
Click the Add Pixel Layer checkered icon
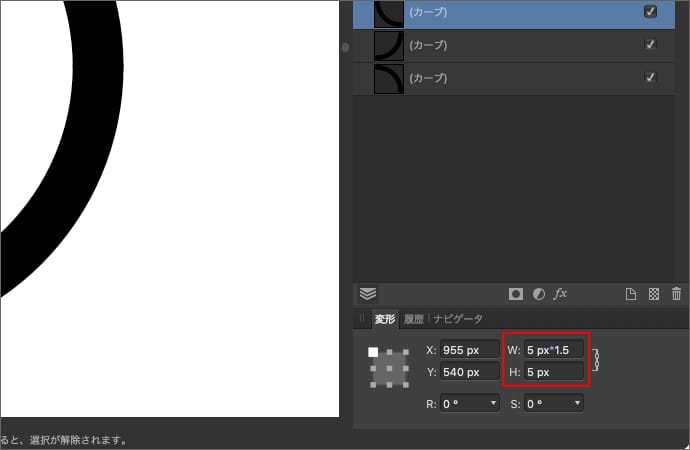(654, 294)
